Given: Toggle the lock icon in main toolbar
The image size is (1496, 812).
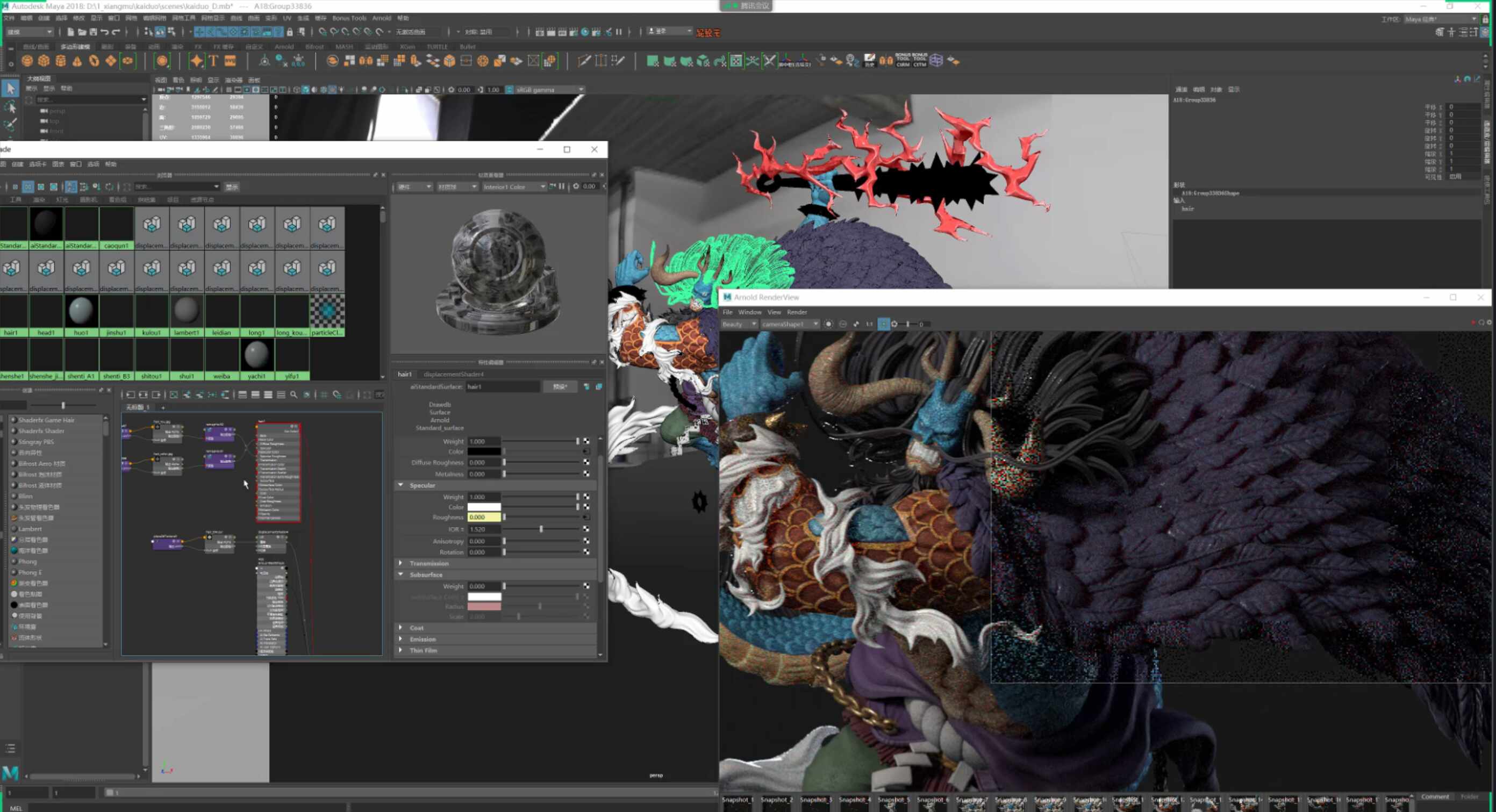Looking at the screenshot, I should (x=290, y=32).
